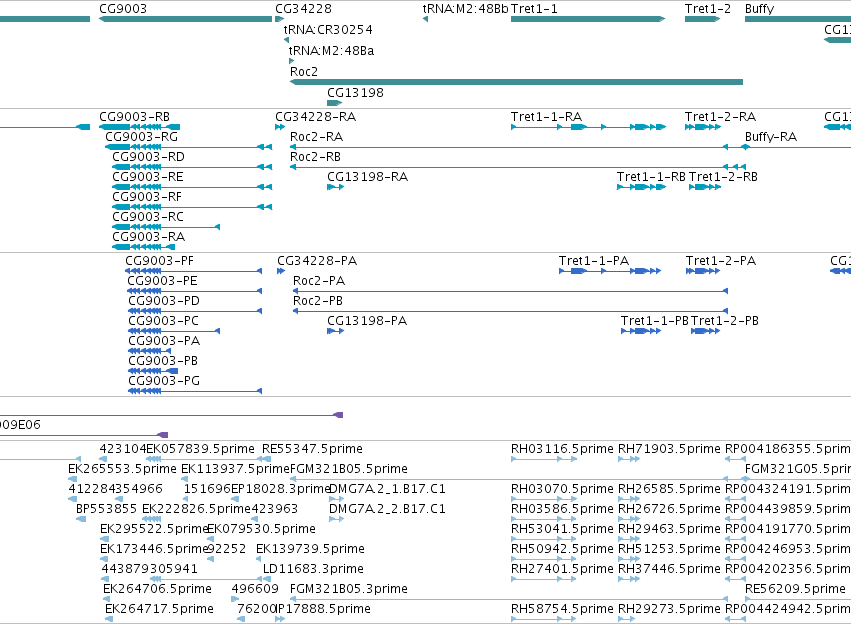
Task: Click EST EK265553.5prime
Action: (x=122, y=470)
